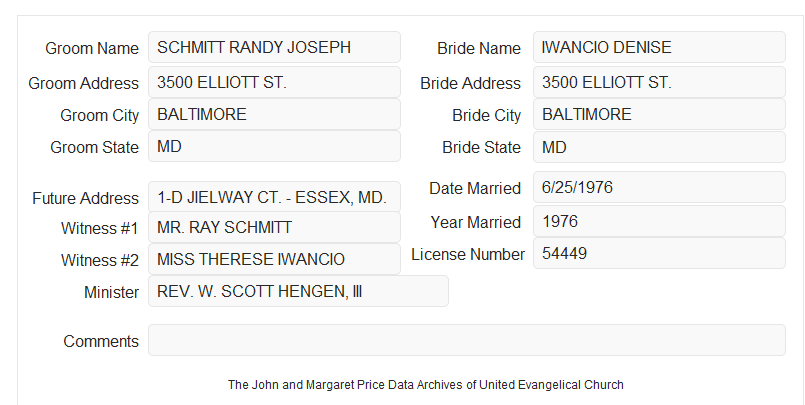This screenshot has height=405, width=805.
Task: Focus the Bride State MD field
Action: coord(659,147)
